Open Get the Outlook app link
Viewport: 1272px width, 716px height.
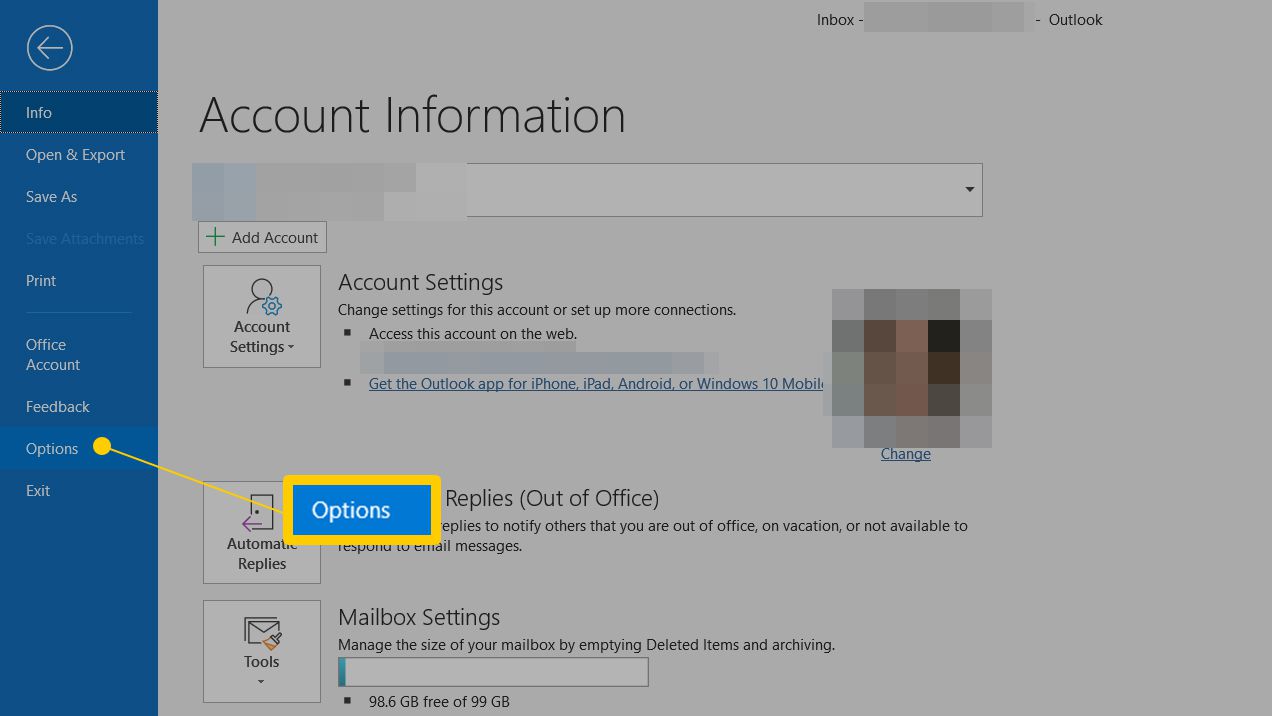[x=597, y=384]
